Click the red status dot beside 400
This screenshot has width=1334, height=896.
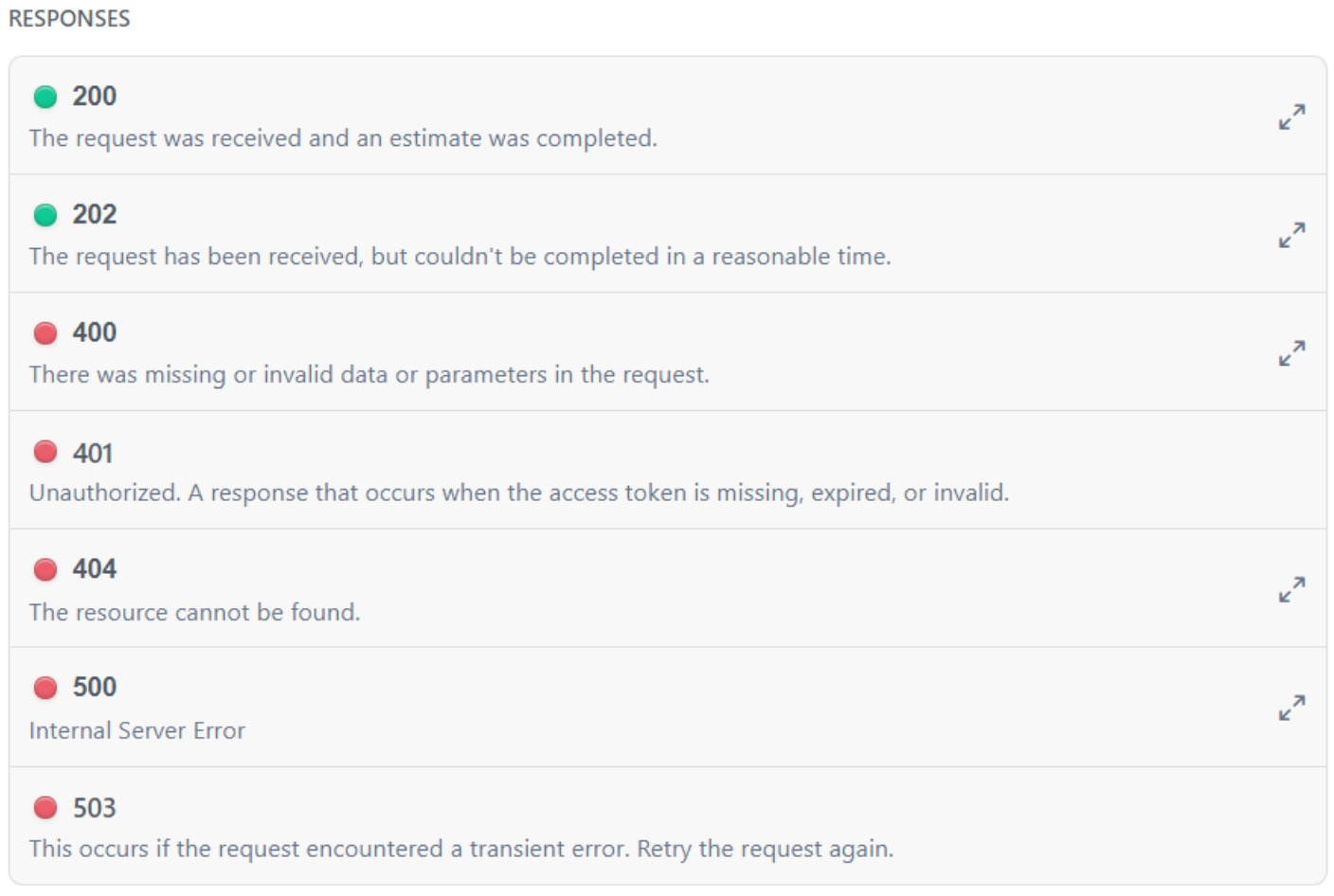tap(45, 333)
